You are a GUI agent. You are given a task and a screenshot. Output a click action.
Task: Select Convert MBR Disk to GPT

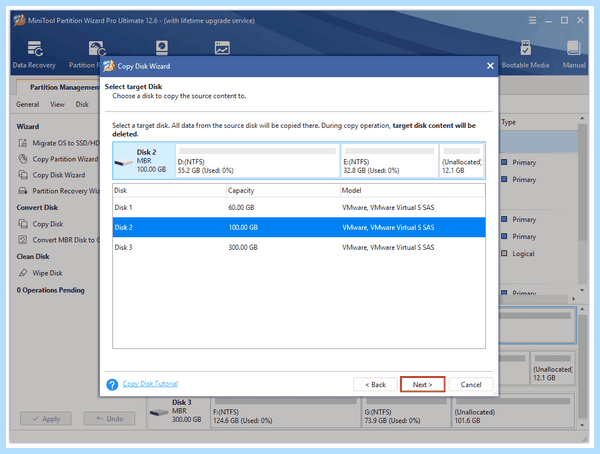(x=59, y=240)
